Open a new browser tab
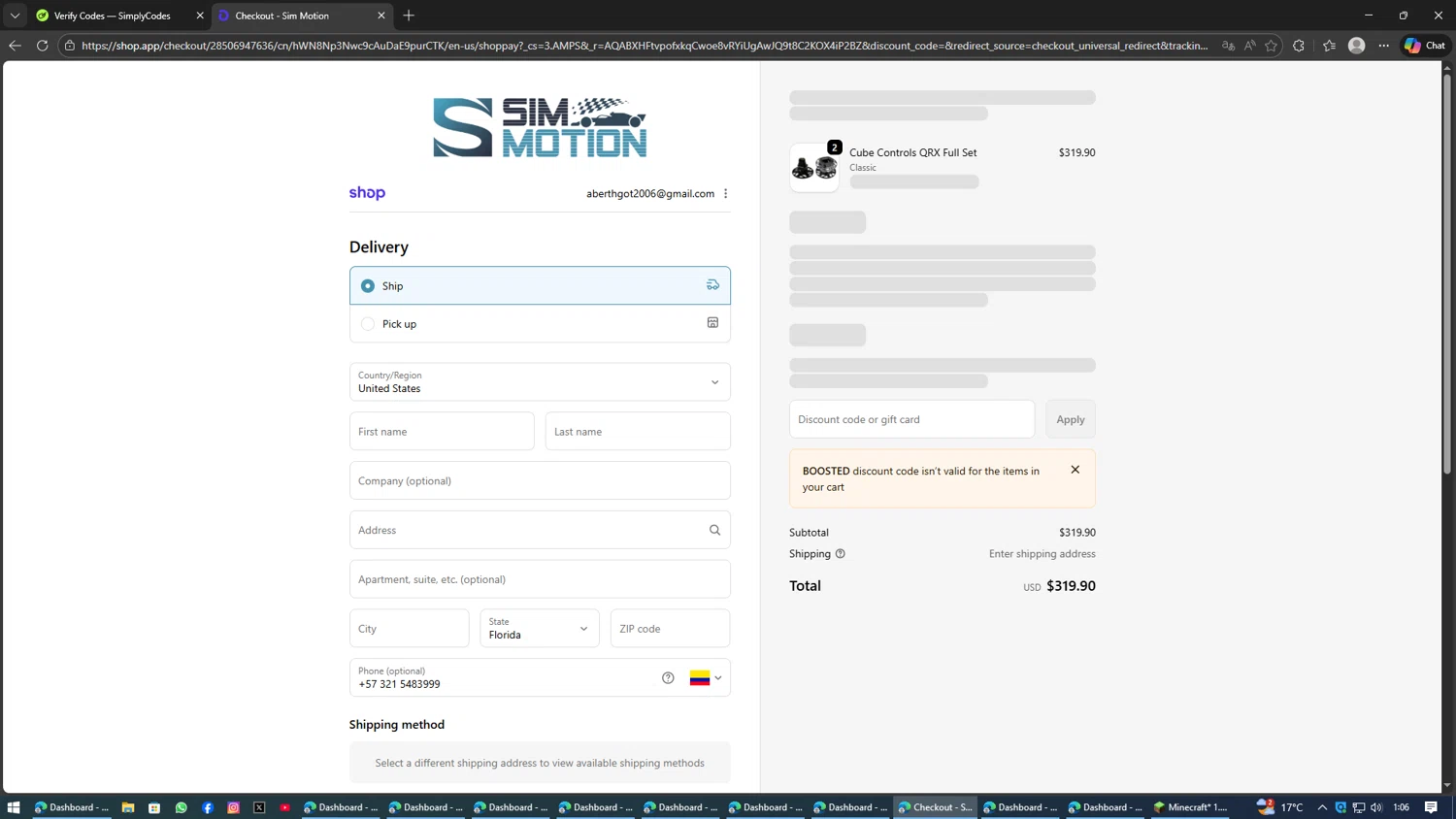The width and height of the screenshot is (1456, 819). pyautogui.click(x=409, y=16)
